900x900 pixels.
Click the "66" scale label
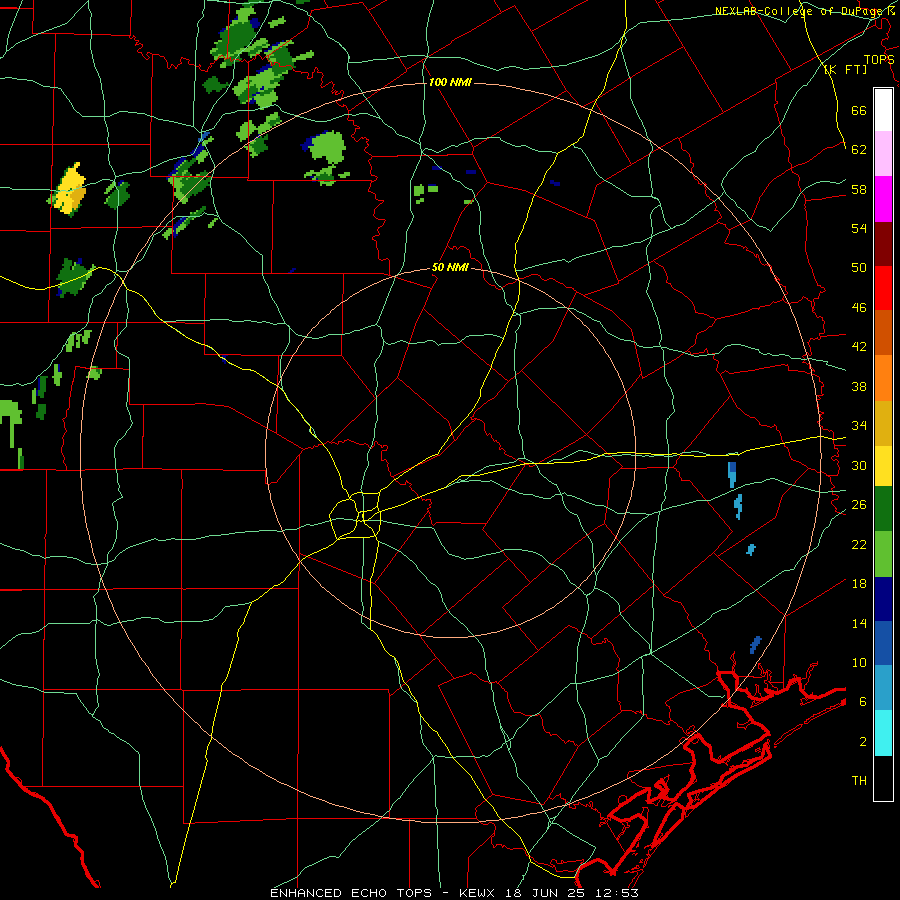pos(859,110)
